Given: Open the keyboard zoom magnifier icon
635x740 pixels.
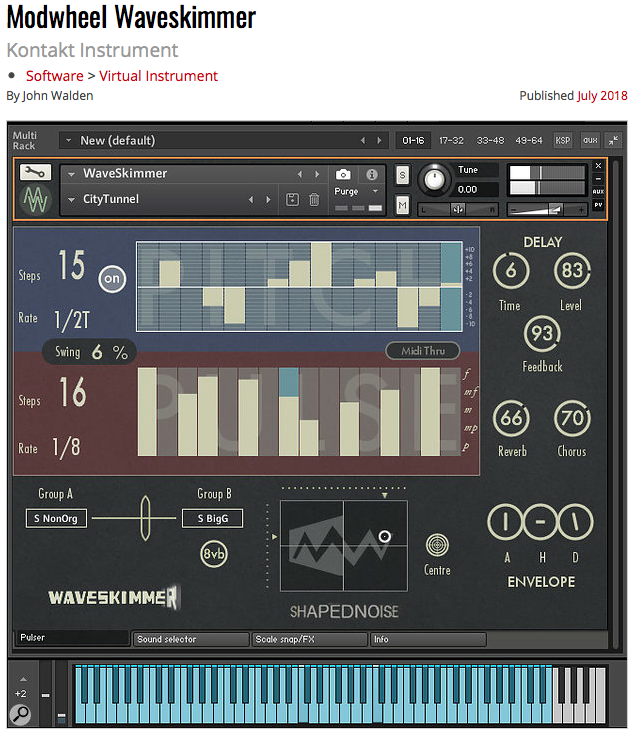Looking at the screenshot, I should pos(20,714).
